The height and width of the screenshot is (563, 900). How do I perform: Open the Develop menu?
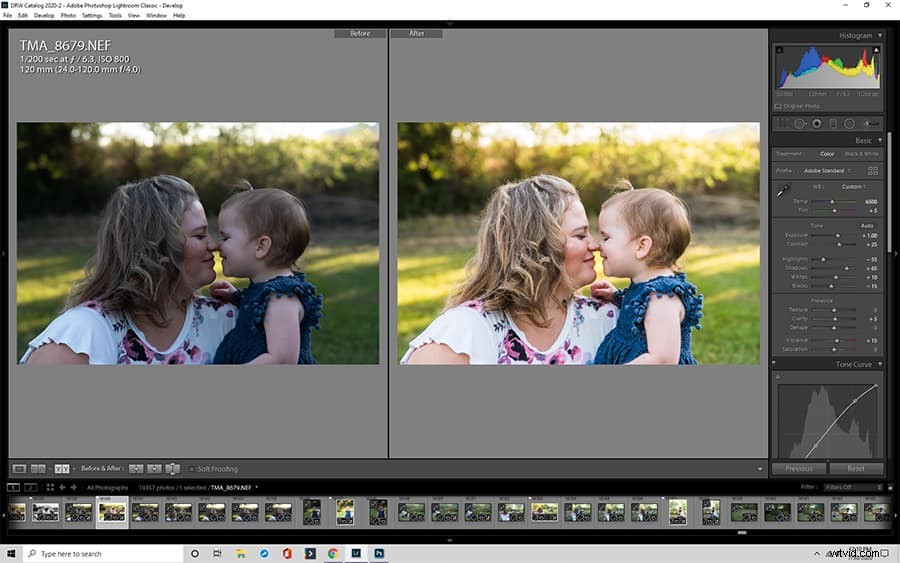pos(44,15)
